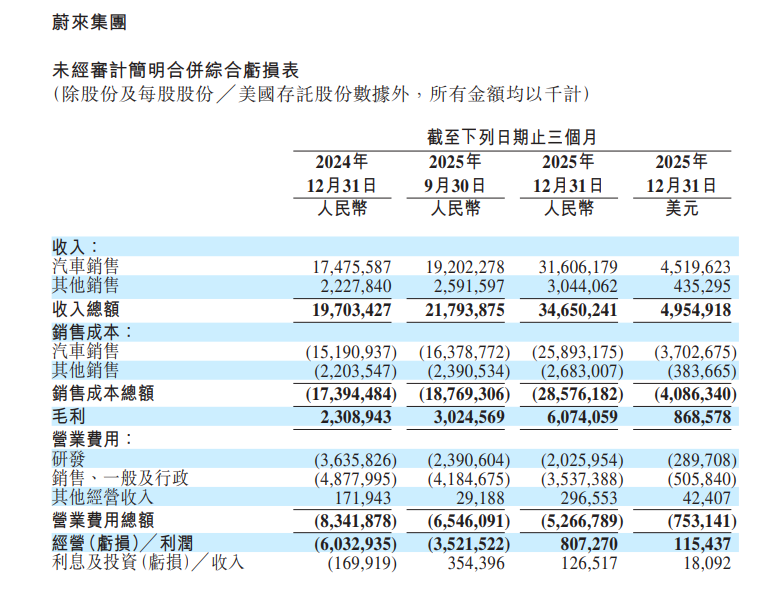Click the value (2,683,007)
The image size is (775, 591).
[582, 372]
